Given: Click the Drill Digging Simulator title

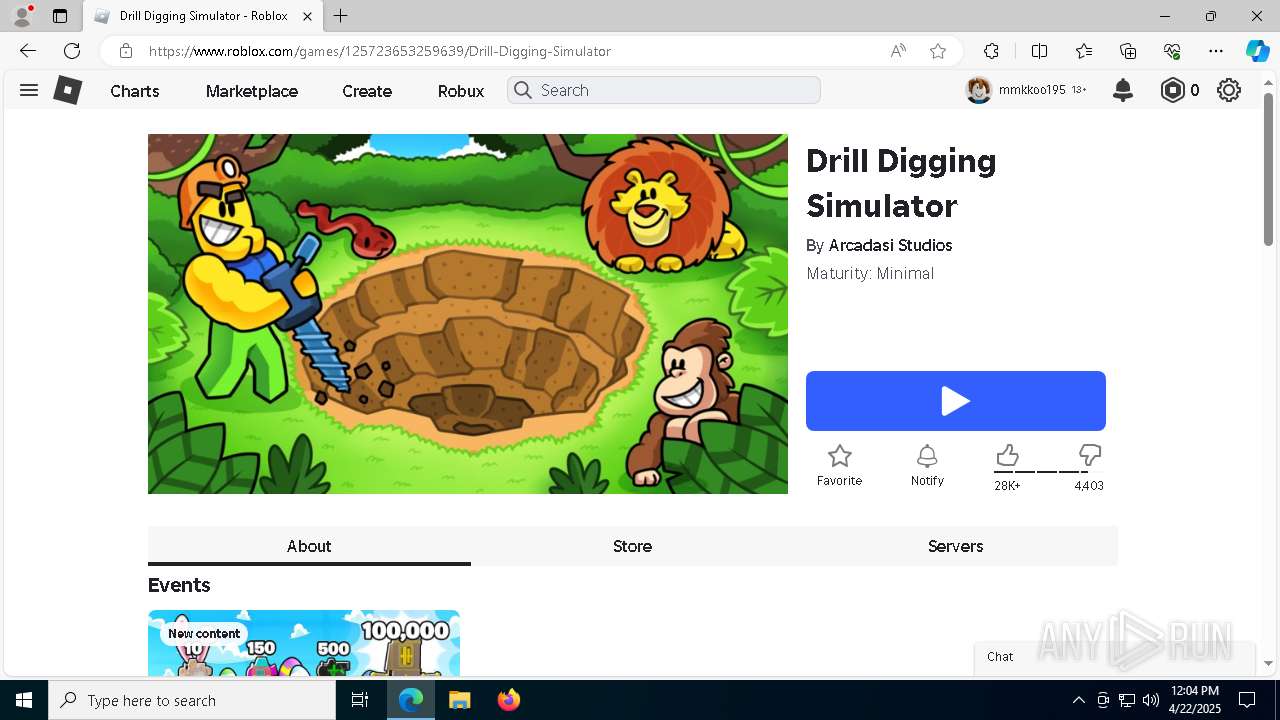Looking at the screenshot, I should [901, 183].
